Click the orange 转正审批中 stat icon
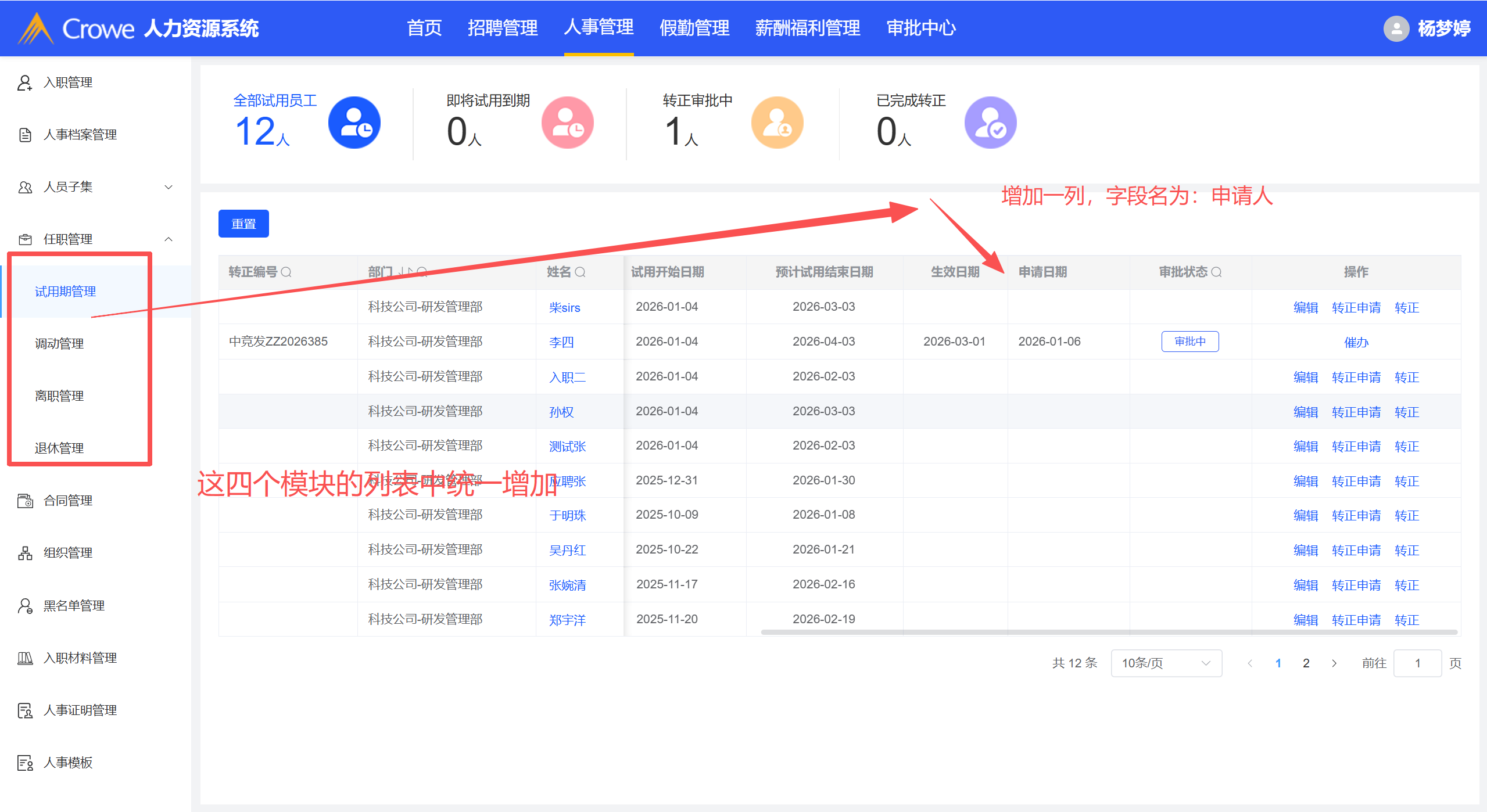The height and width of the screenshot is (812, 1487). click(777, 123)
